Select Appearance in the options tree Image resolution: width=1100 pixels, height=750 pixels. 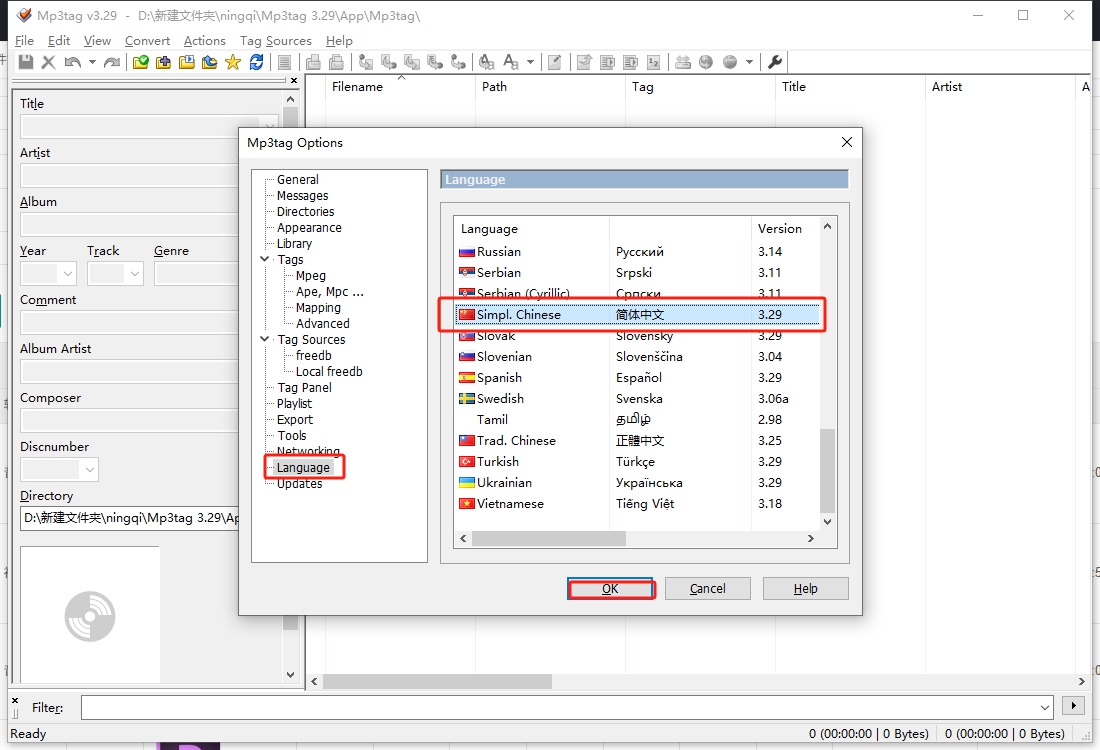coord(309,227)
